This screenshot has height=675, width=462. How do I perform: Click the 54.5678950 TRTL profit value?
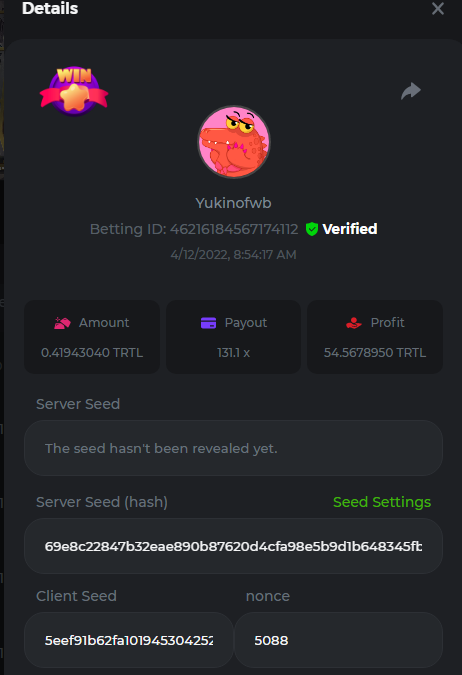pos(375,353)
